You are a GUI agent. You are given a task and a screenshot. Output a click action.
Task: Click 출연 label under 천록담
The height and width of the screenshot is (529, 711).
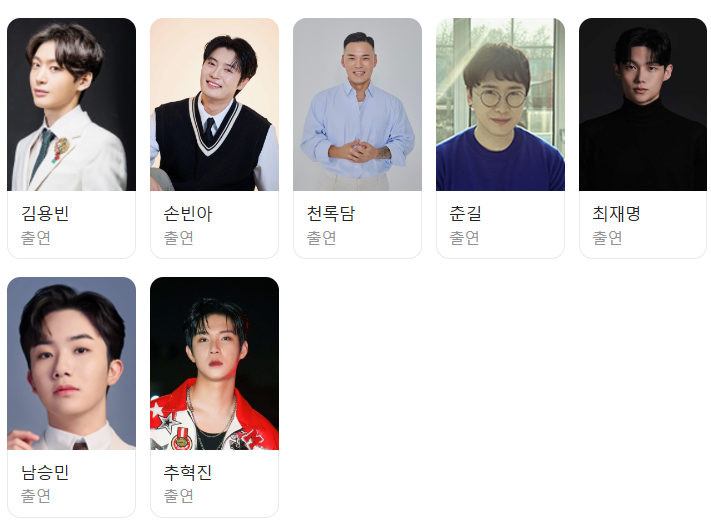(321, 238)
